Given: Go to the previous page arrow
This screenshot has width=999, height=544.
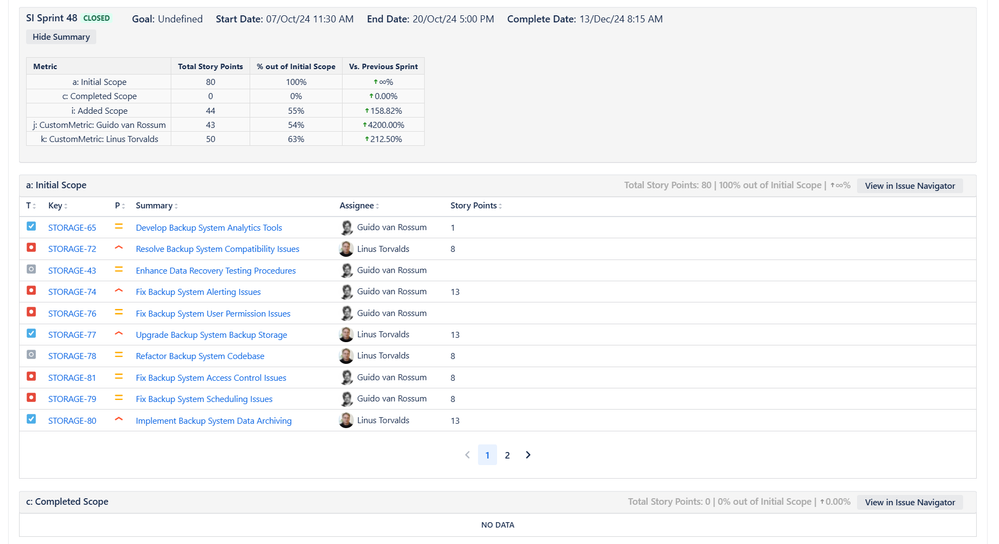Looking at the screenshot, I should tap(467, 455).
